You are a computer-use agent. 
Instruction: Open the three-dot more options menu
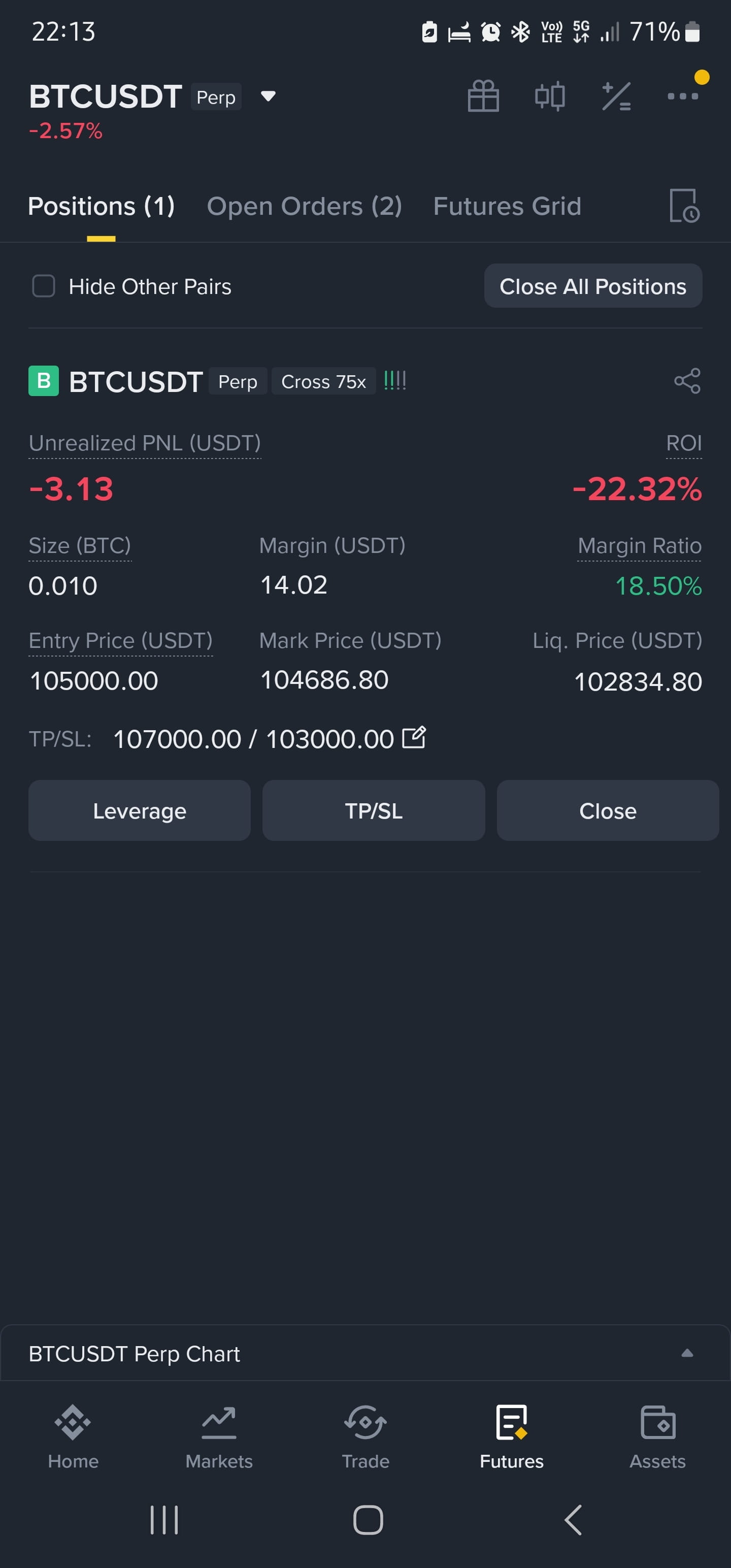682,96
